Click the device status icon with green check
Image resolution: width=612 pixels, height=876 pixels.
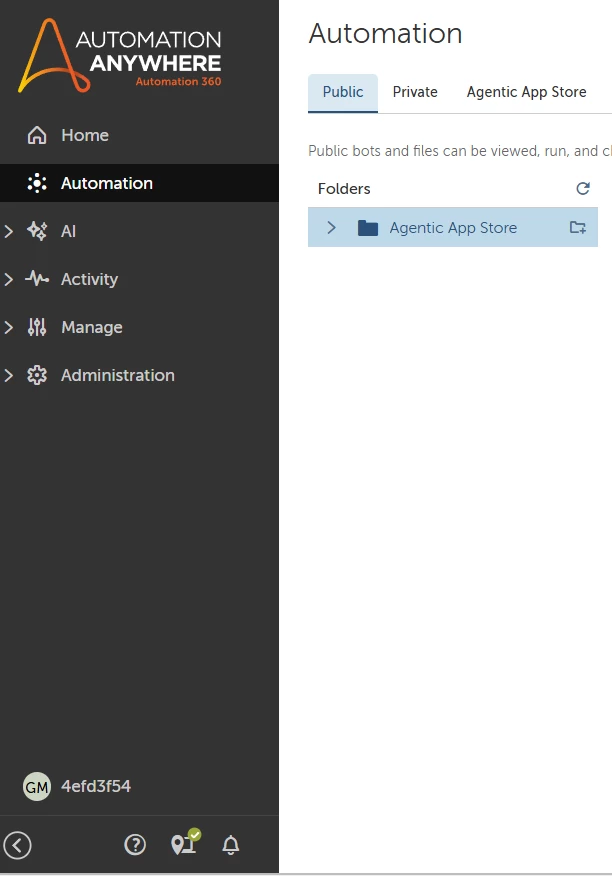point(184,842)
